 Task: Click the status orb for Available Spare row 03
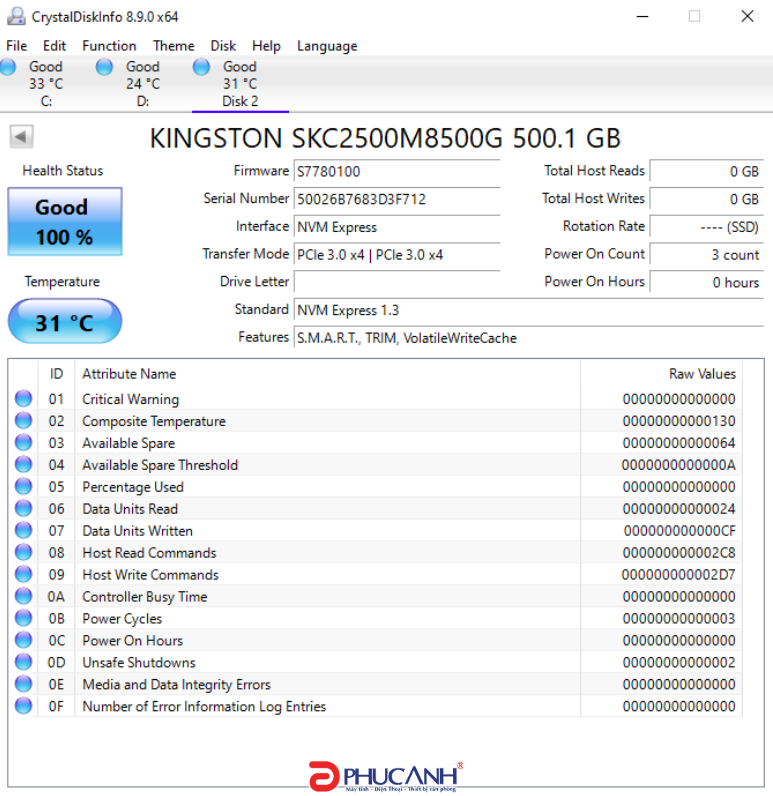click(23, 442)
